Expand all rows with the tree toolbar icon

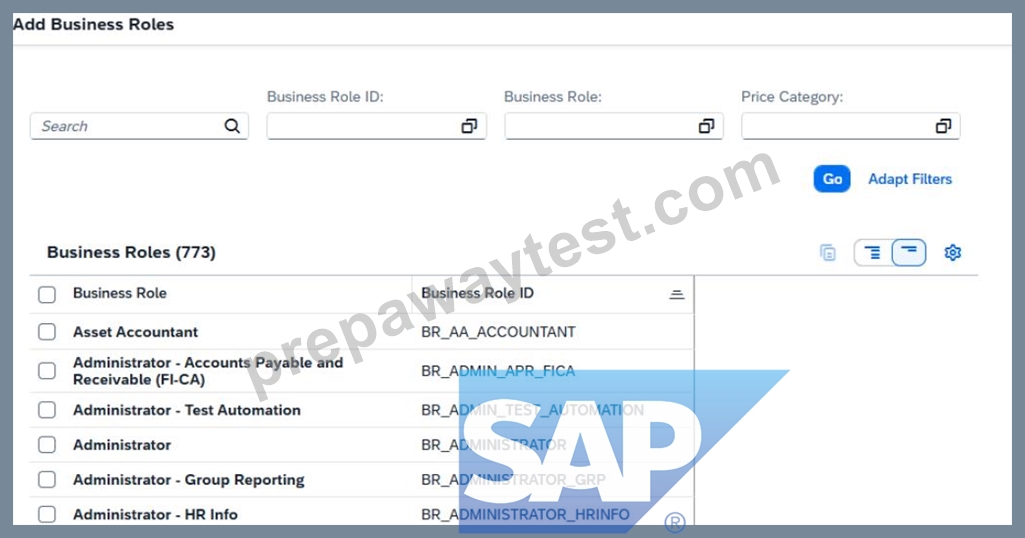pos(873,252)
